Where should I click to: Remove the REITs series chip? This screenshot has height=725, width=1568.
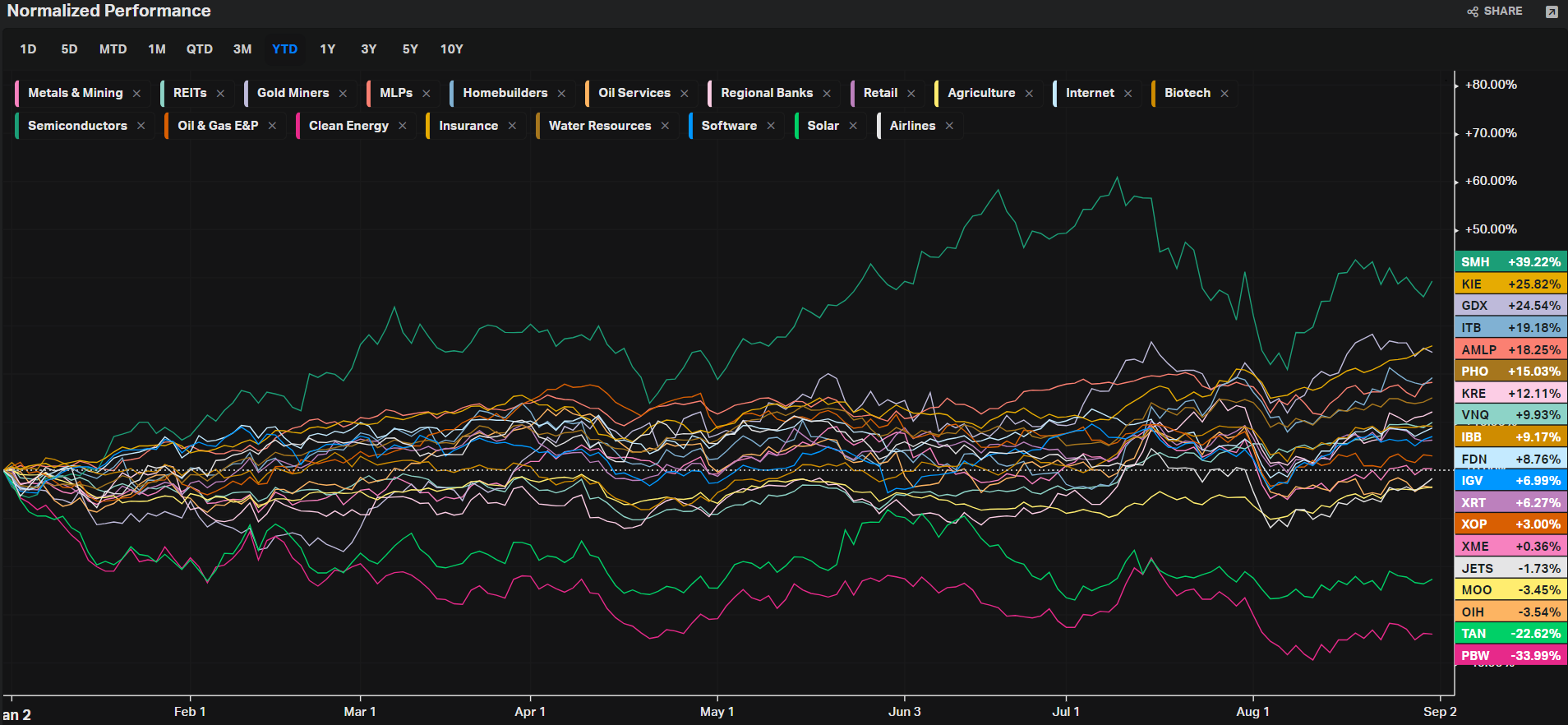click(x=220, y=94)
